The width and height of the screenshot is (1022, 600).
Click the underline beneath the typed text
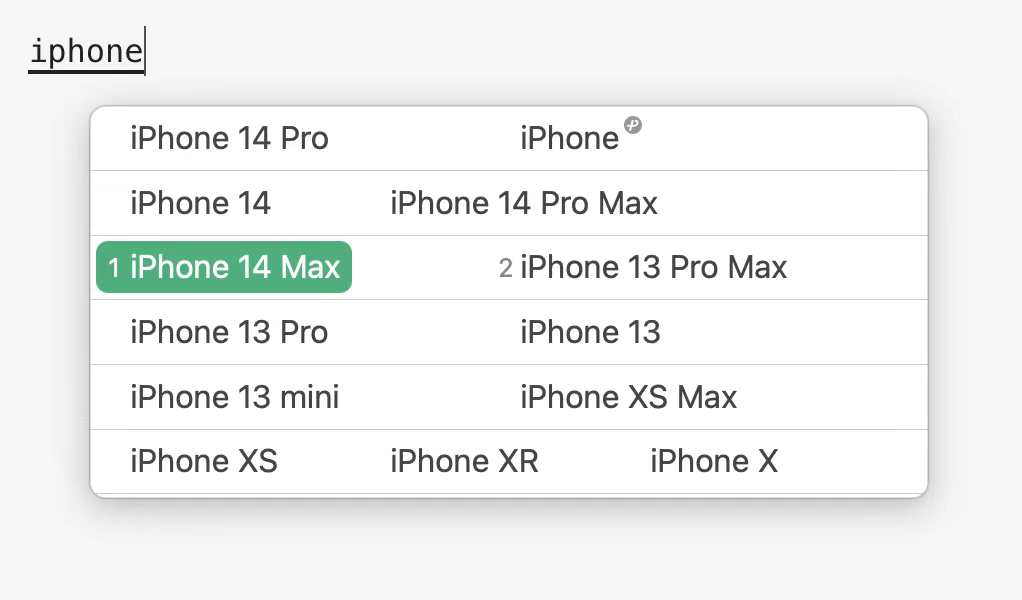[x=85, y=71]
